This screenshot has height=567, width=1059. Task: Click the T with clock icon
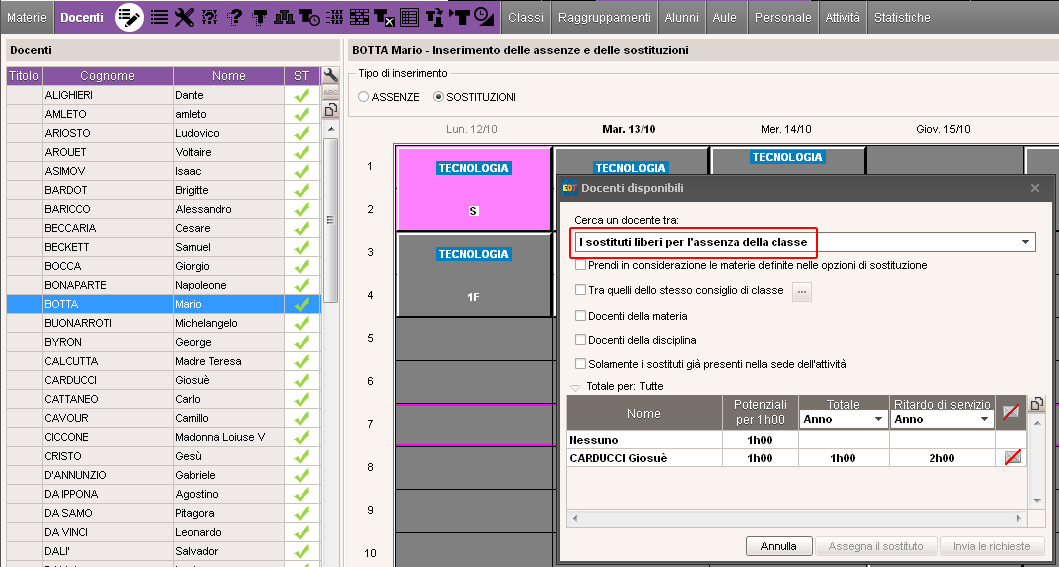click(309, 18)
